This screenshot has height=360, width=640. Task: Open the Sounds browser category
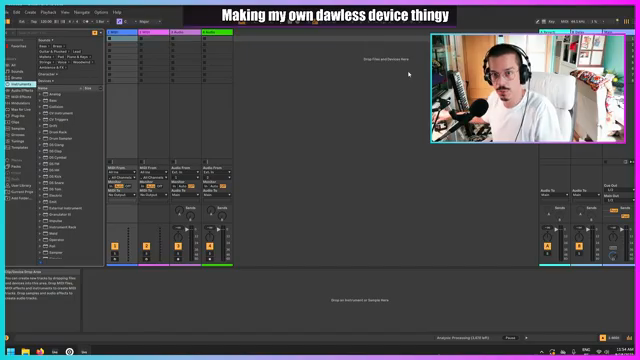click(x=17, y=71)
